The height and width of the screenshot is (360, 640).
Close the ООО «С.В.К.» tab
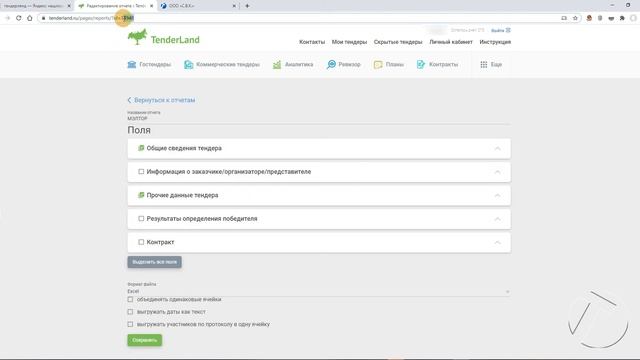click(234, 6)
